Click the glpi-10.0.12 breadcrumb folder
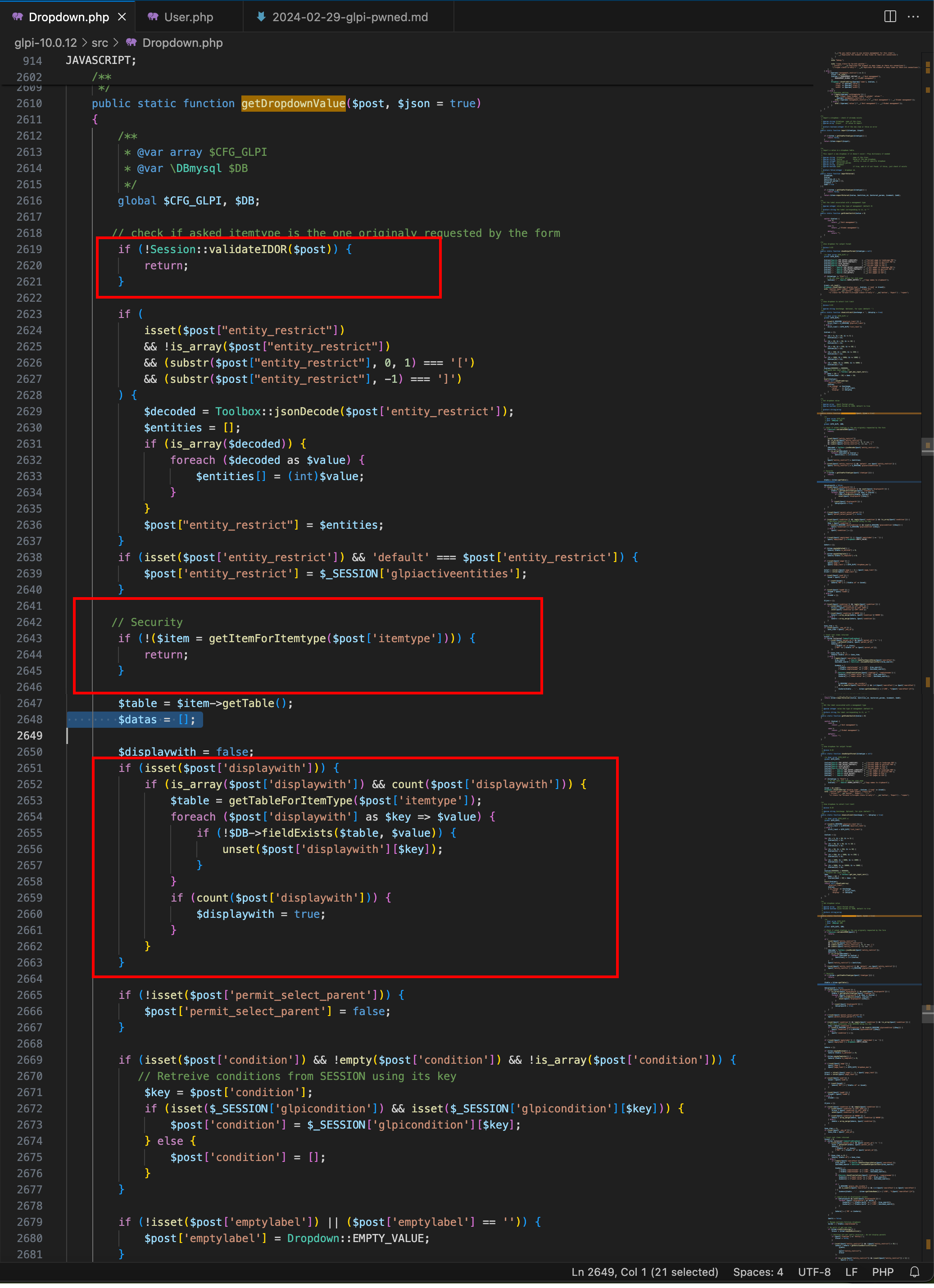934x1288 pixels. 45,43
